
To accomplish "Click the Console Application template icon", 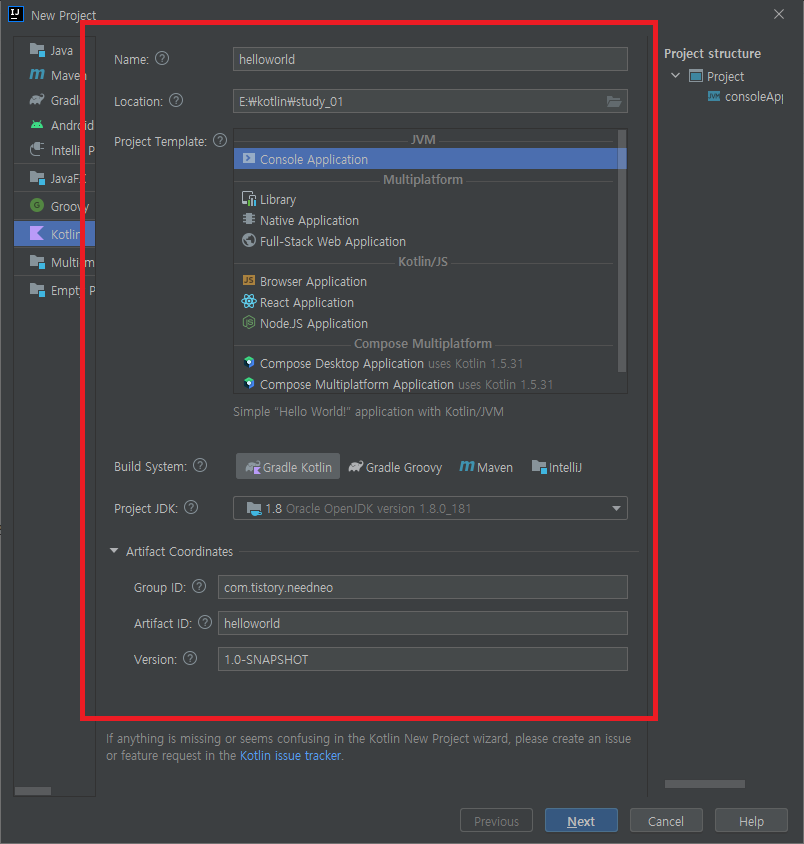I will click(249, 158).
